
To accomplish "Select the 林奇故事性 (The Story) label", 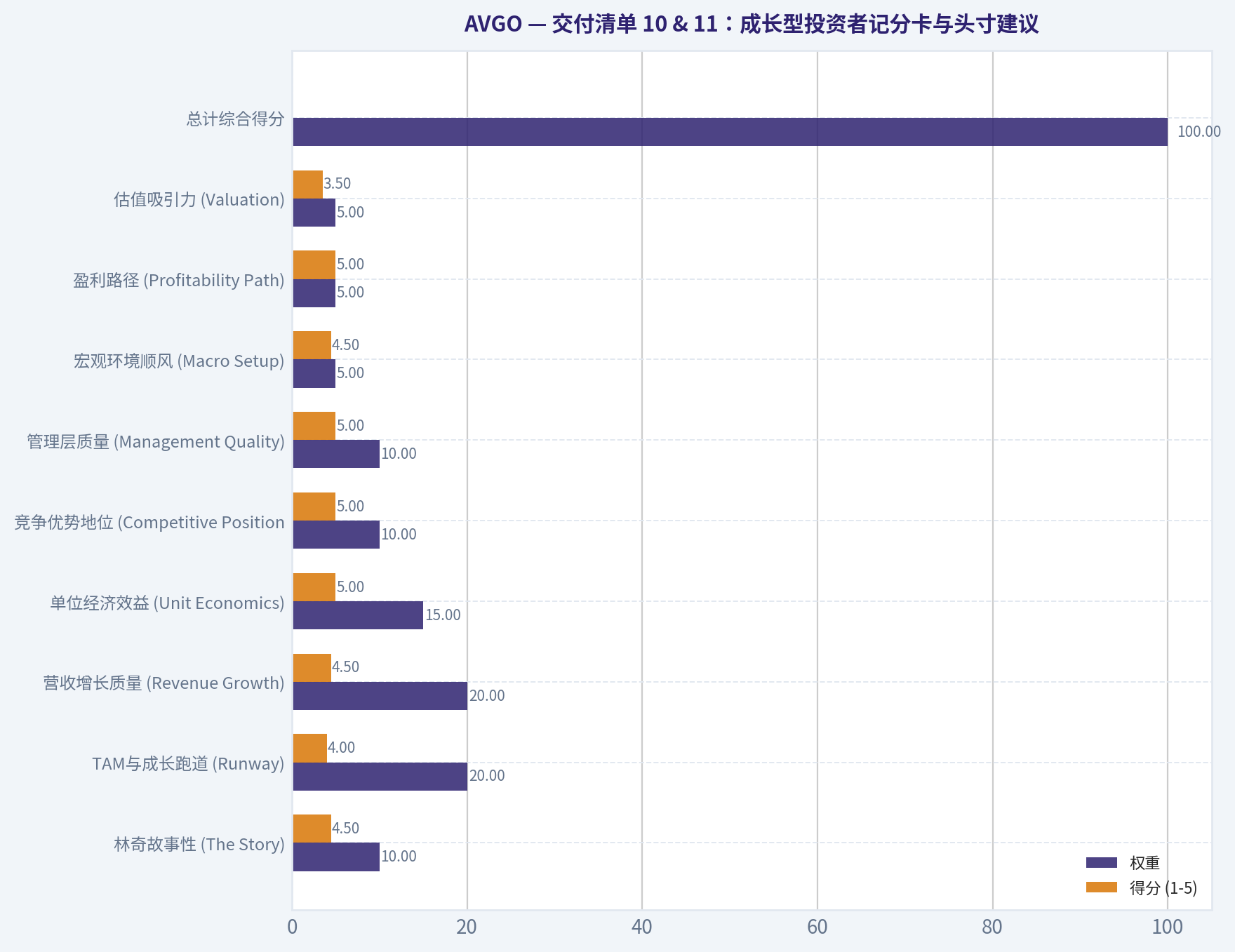I will (199, 844).
